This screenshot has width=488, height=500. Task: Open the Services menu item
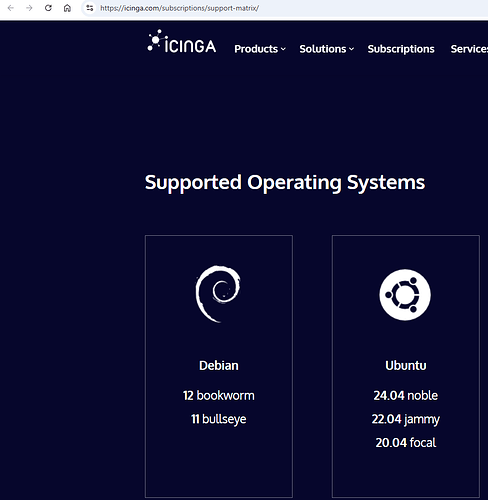469,49
